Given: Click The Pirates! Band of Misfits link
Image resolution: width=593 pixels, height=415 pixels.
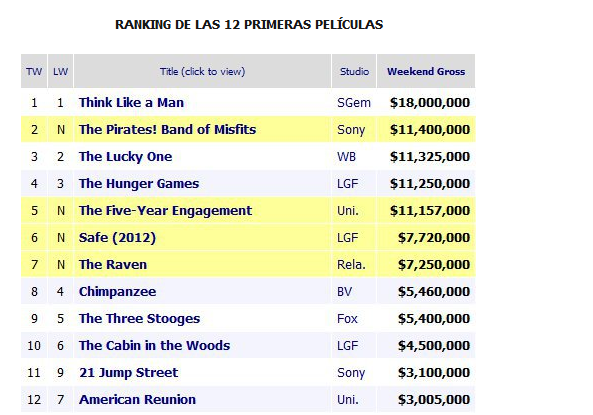Looking at the screenshot, I should coord(167,129).
